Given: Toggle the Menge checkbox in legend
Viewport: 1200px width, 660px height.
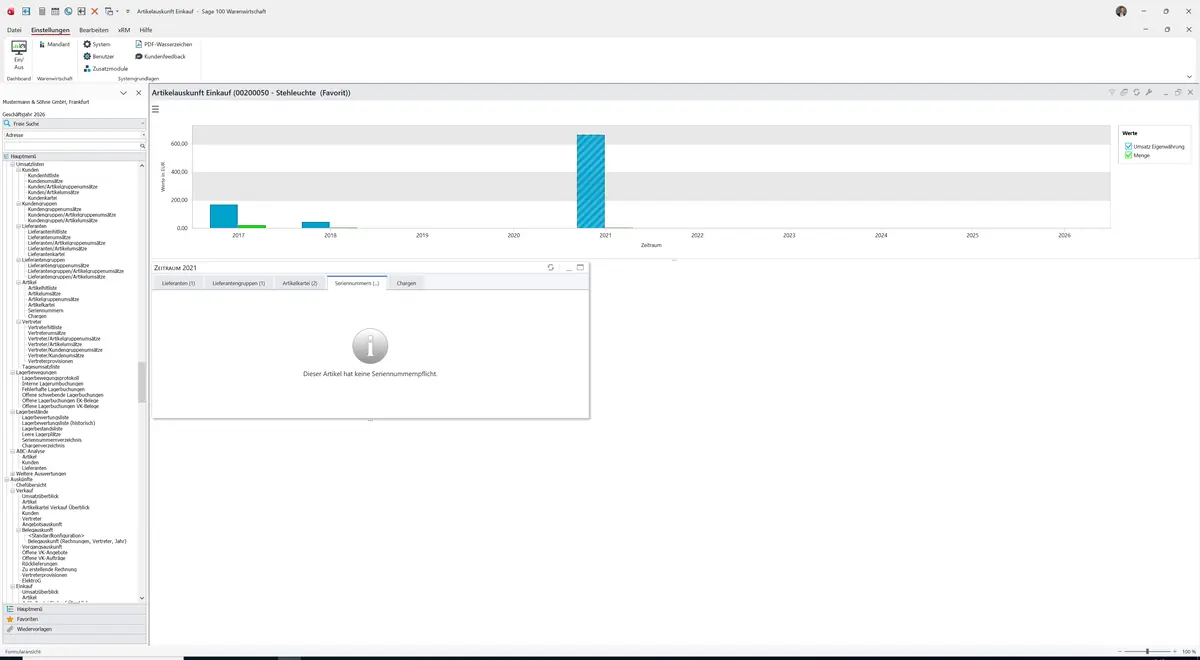Looking at the screenshot, I should pyautogui.click(x=1129, y=155).
